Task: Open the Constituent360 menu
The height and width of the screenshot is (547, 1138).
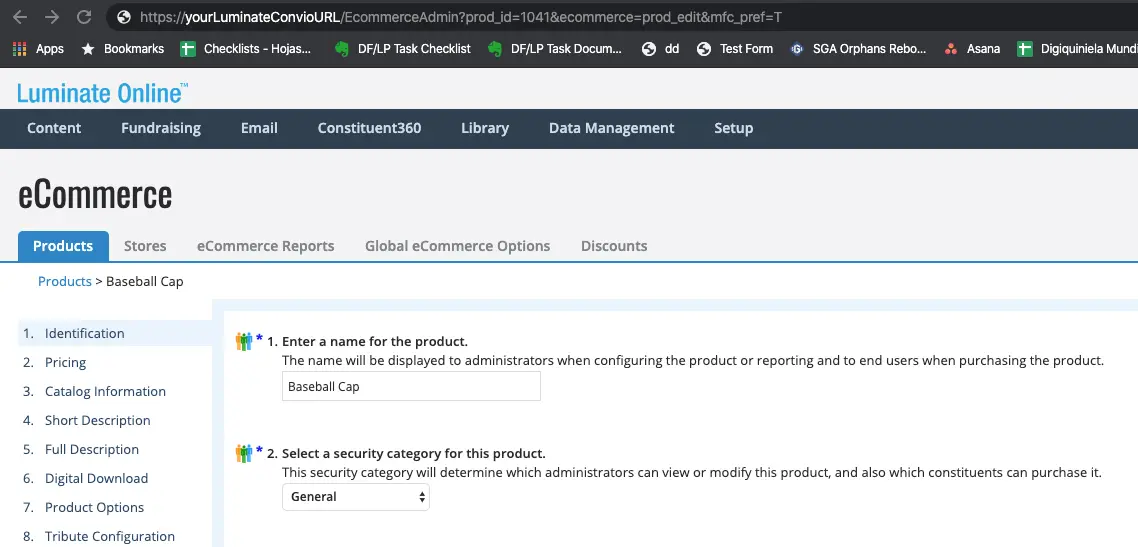Action: (369, 128)
